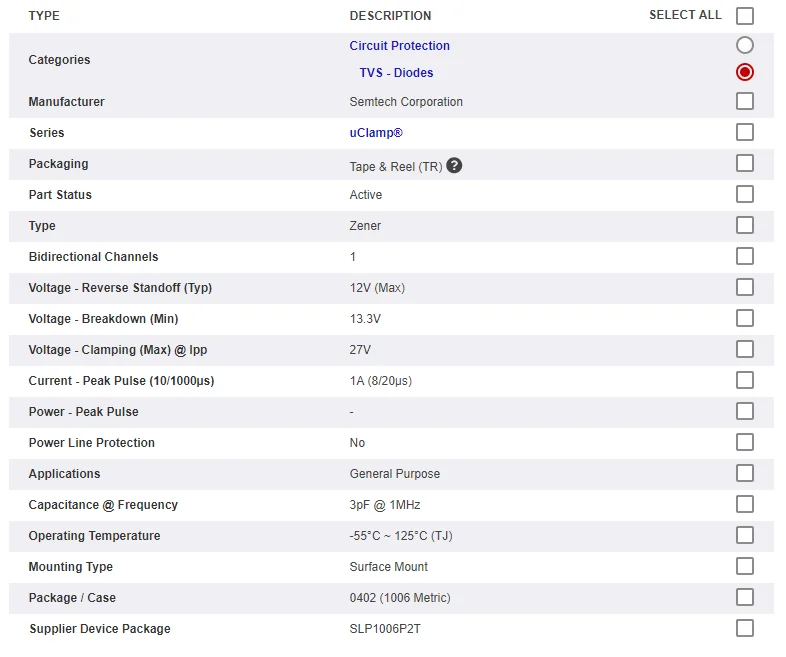Check Operating Temperature checkbox
Image resolution: width=786 pixels, height=657 pixels.
(x=744, y=535)
